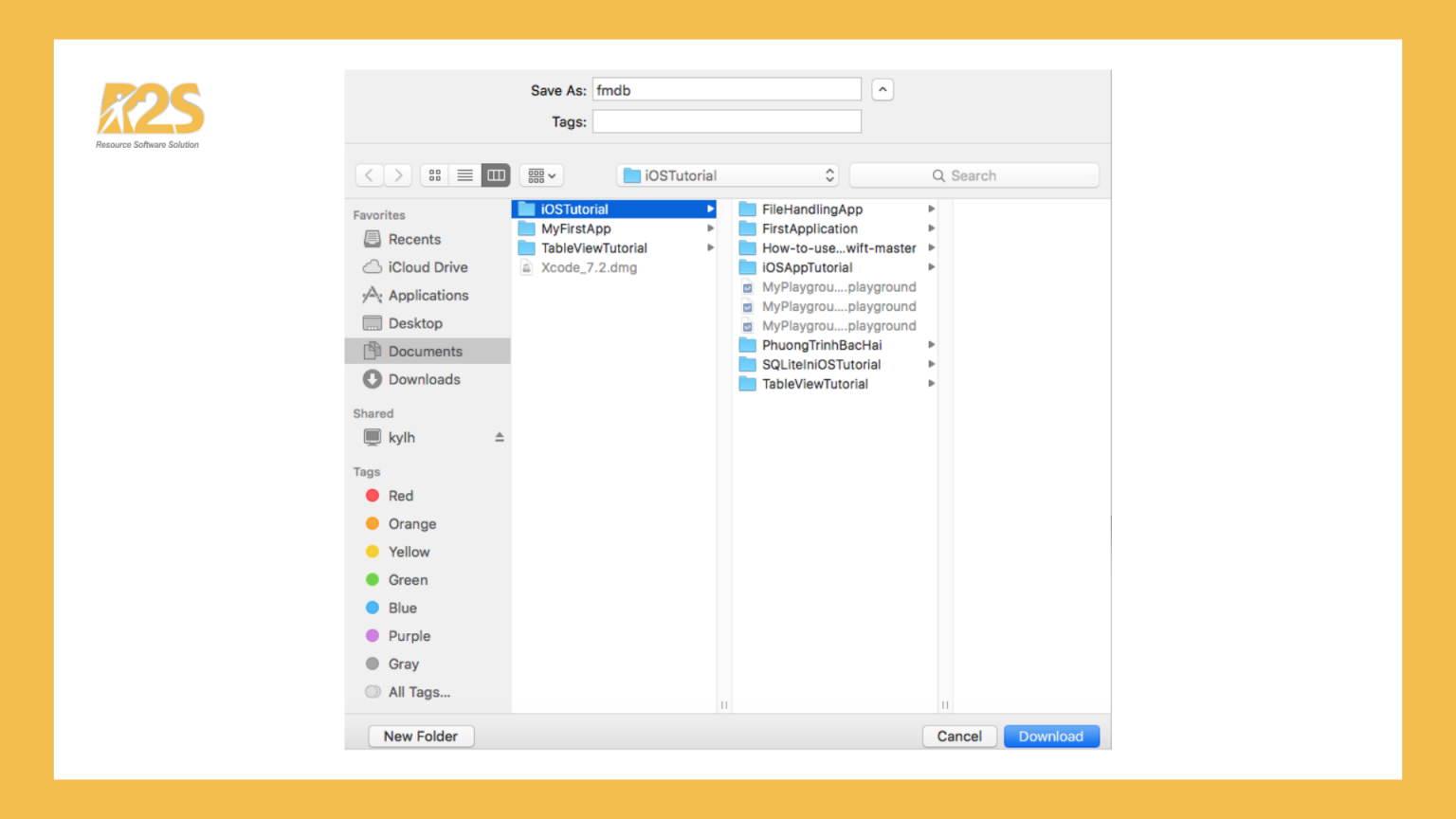Open the item grouping options icon
Viewport: 1456px width, 819px height.
click(540, 174)
